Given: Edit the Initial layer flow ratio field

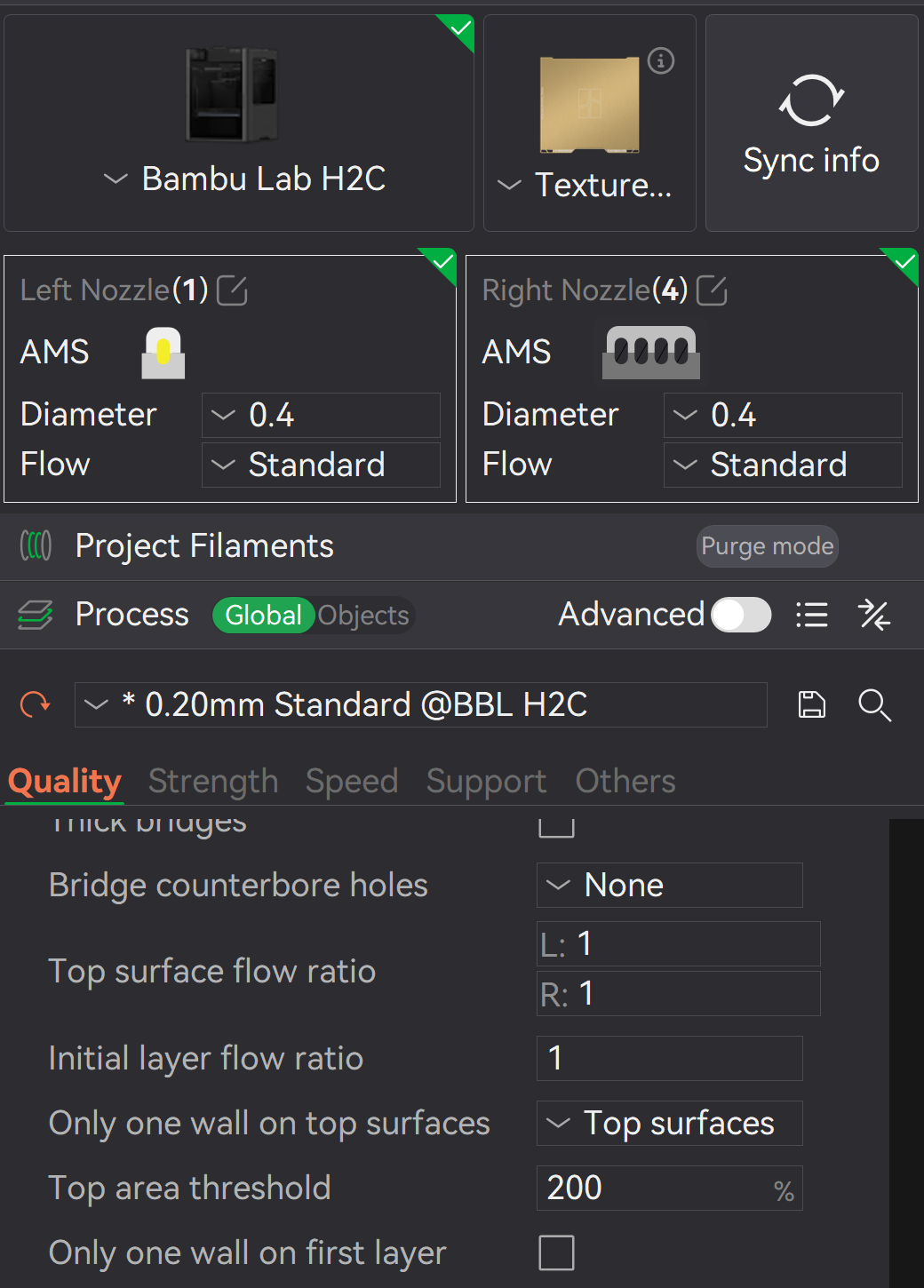Looking at the screenshot, I should click(x=670, y=1058).
